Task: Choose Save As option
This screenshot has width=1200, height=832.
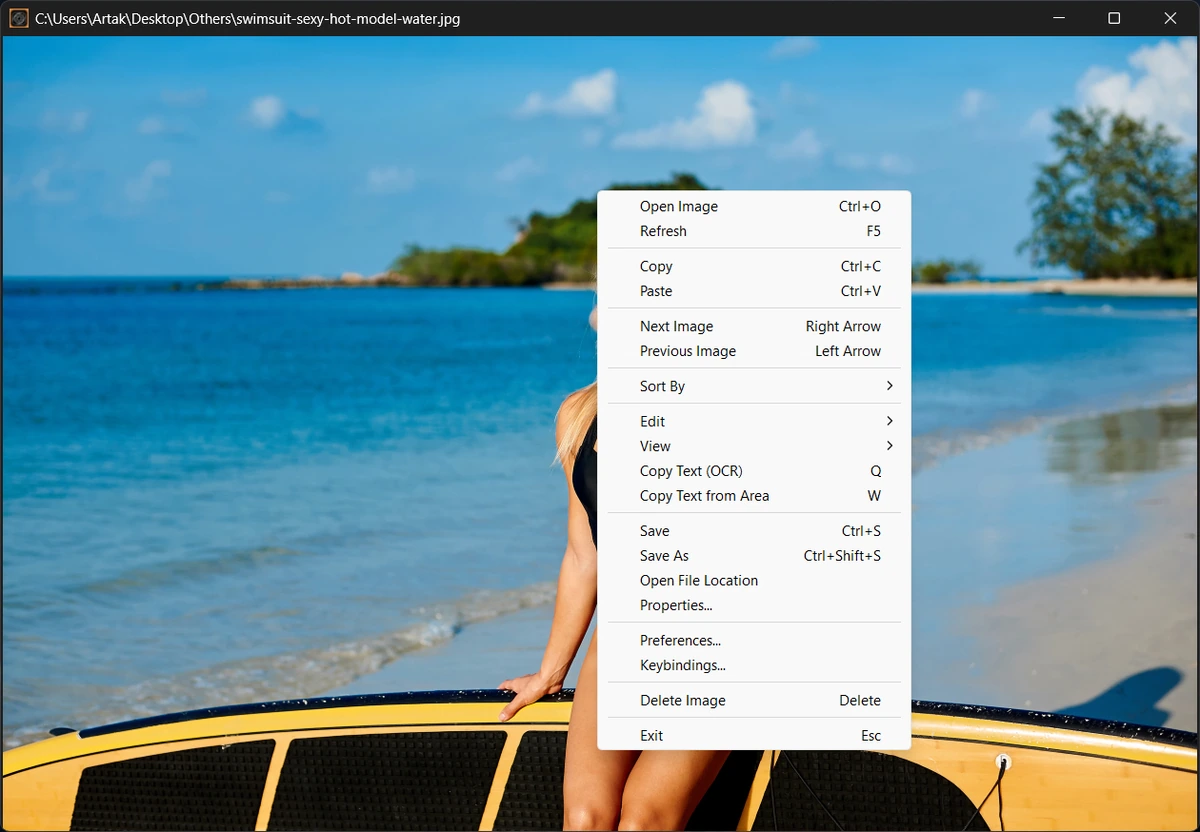Action: tap(754, 556)
